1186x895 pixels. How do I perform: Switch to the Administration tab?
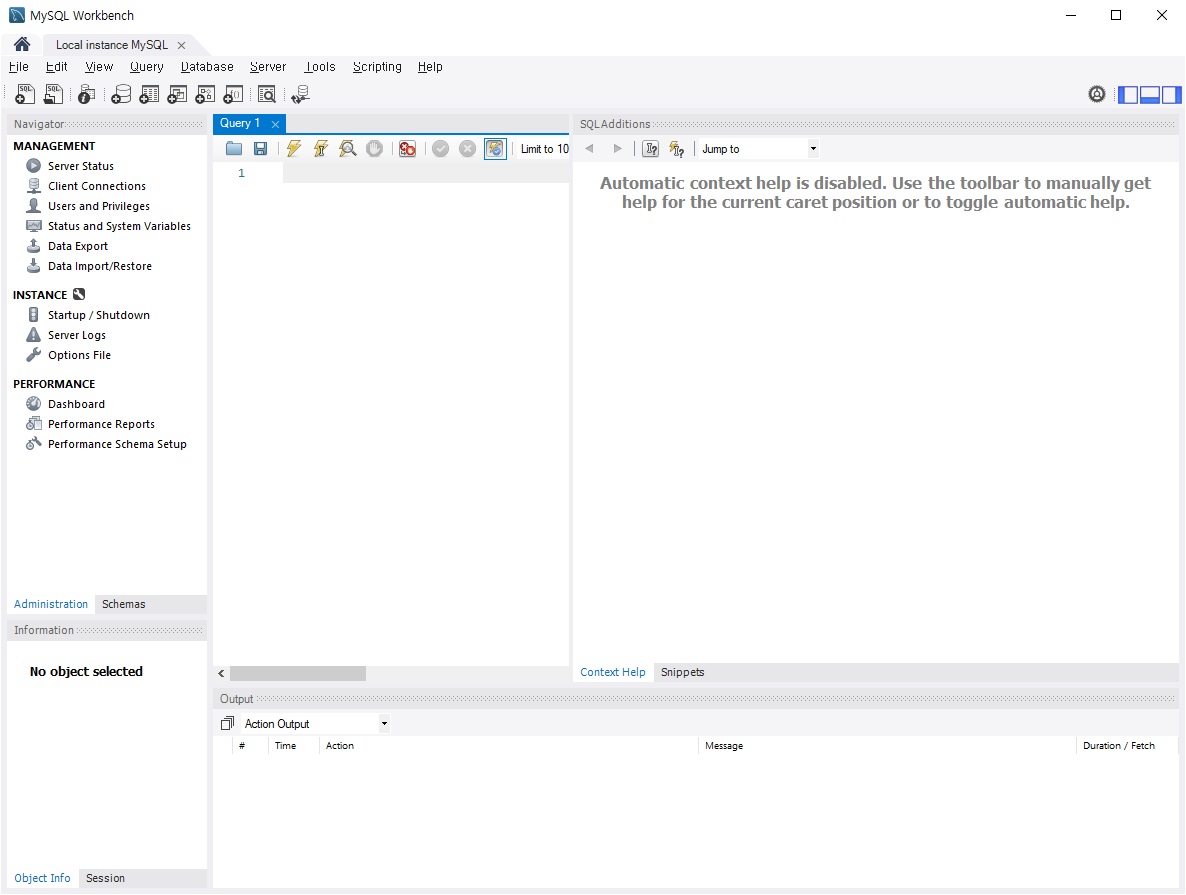[x=51, y=604]
